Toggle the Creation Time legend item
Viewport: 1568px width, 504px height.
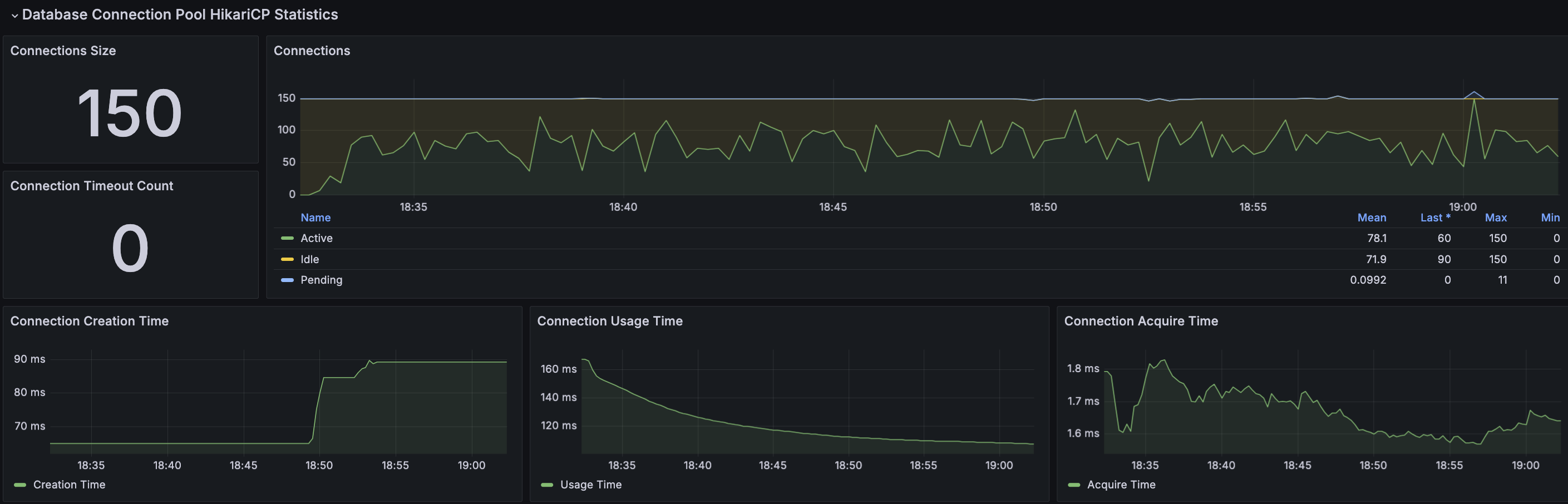(x=69, y=485)
